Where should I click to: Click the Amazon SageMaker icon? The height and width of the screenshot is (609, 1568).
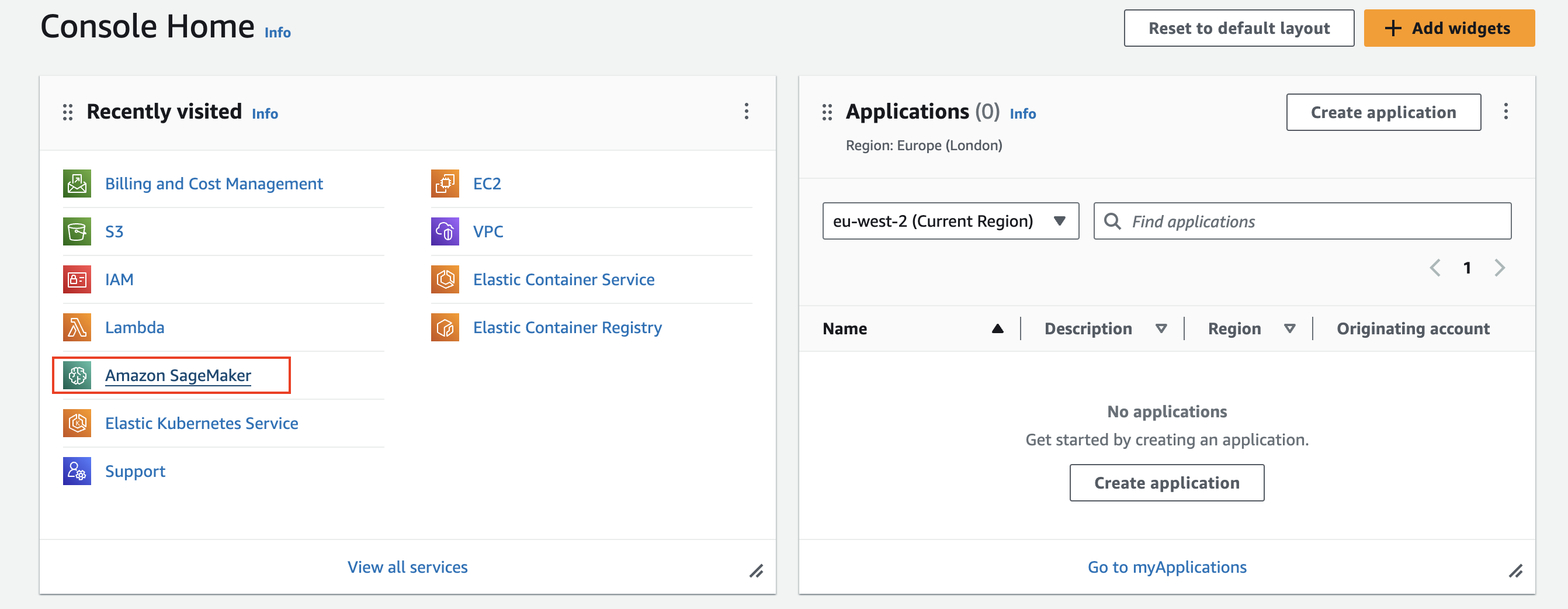77,375
